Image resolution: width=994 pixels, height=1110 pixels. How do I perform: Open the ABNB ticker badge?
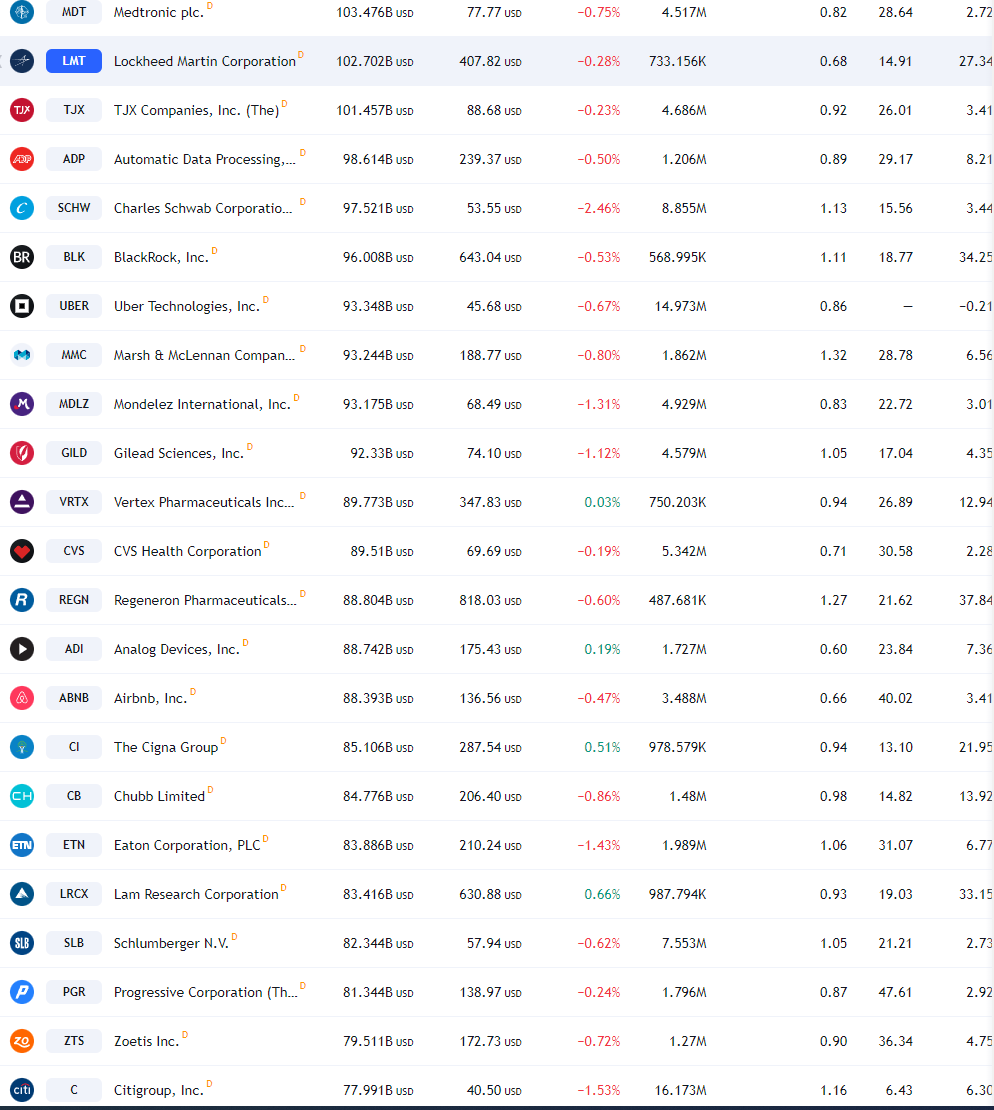74,698
